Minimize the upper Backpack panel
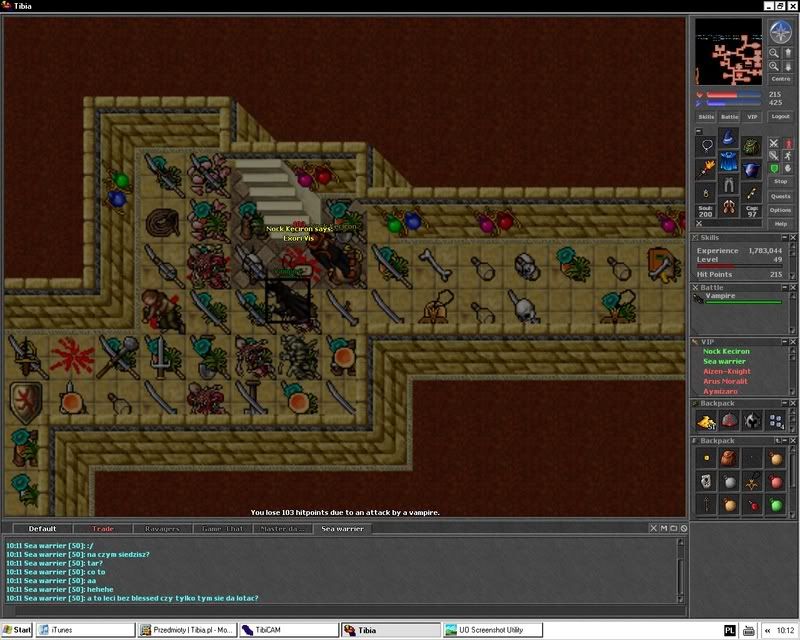800x640 pixels. (x=785, y=403)
